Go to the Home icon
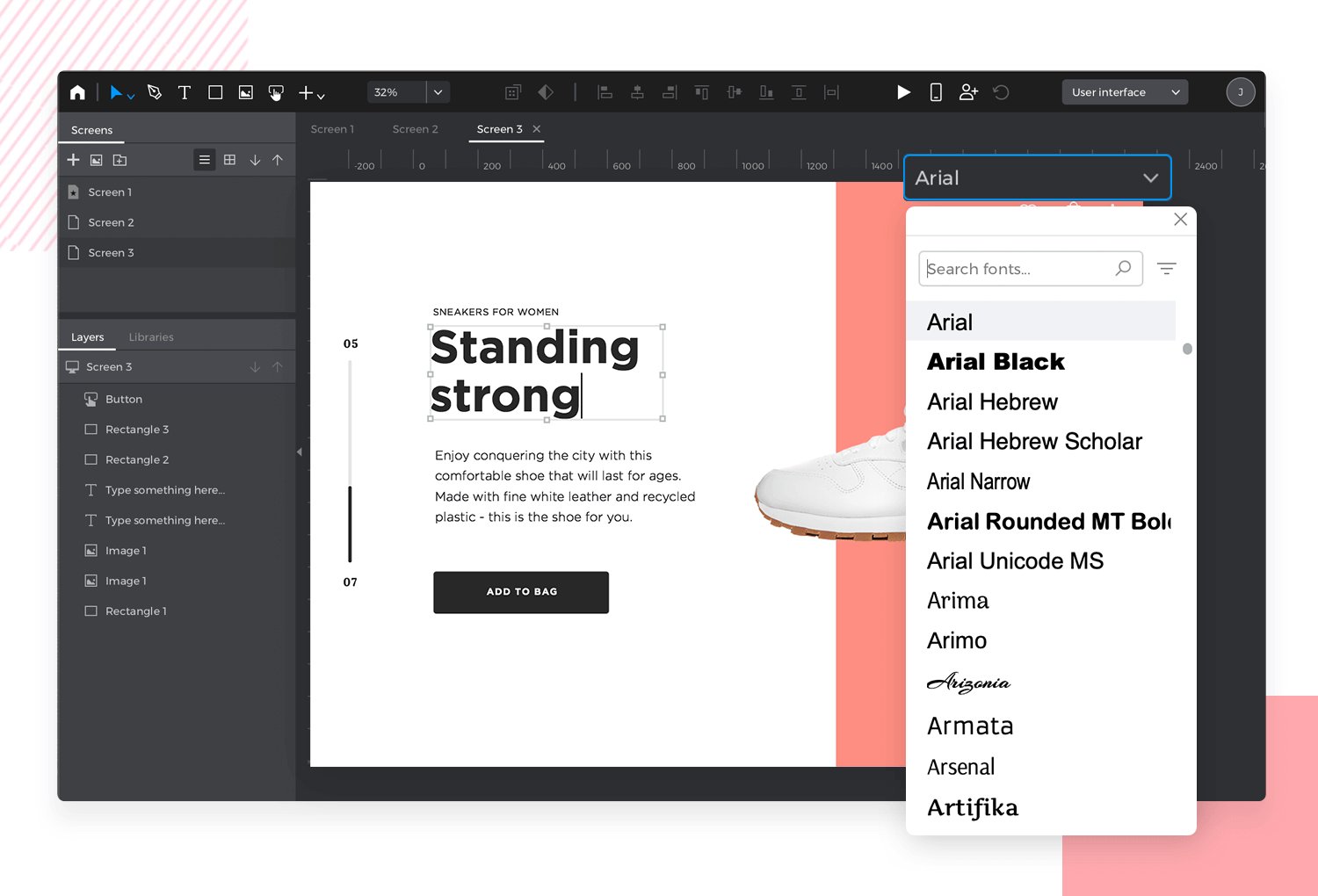 pyautogui.click(x=77, y=92)
